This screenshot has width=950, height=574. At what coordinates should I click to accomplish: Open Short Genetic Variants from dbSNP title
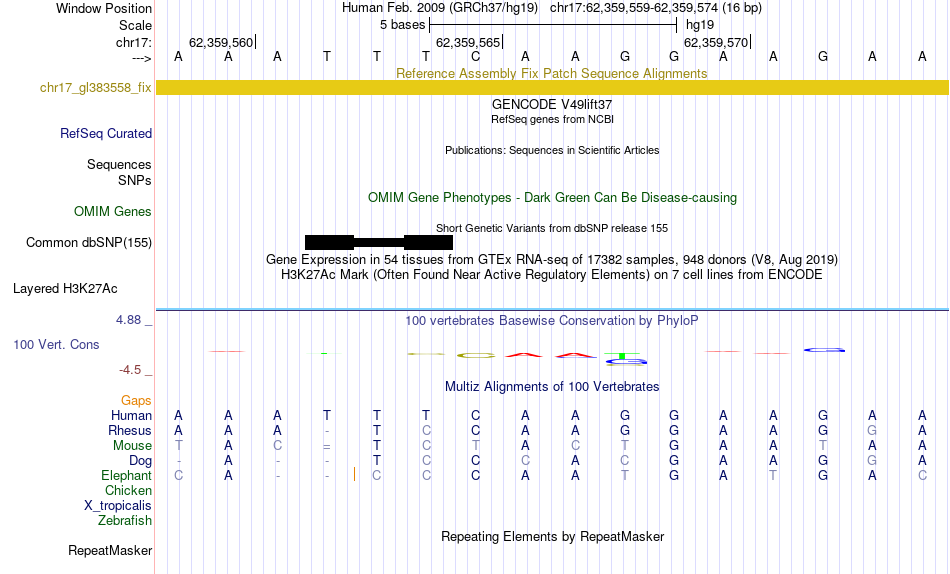(552, 229)
